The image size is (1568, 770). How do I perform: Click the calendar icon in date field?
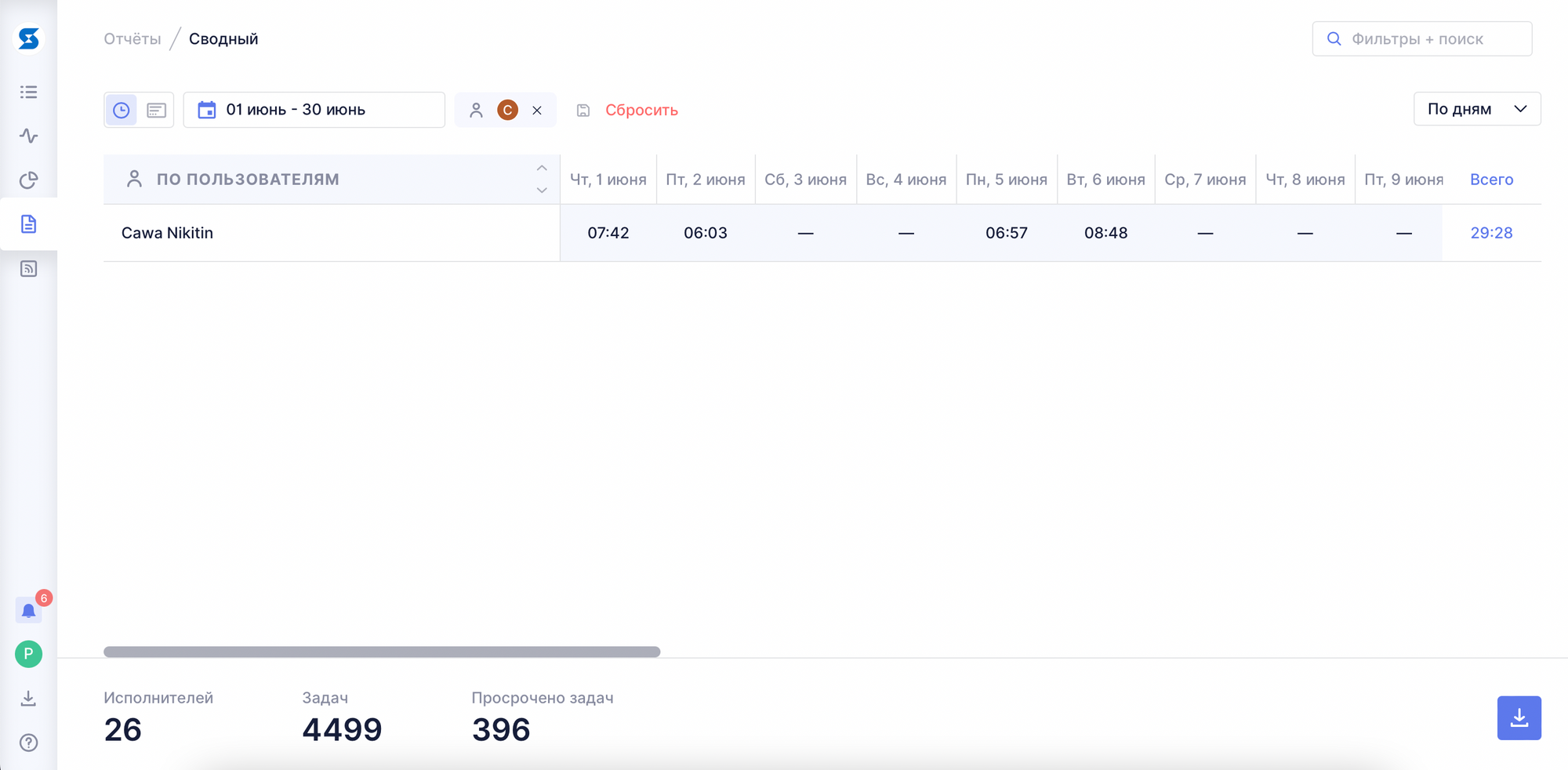point(207,110)
